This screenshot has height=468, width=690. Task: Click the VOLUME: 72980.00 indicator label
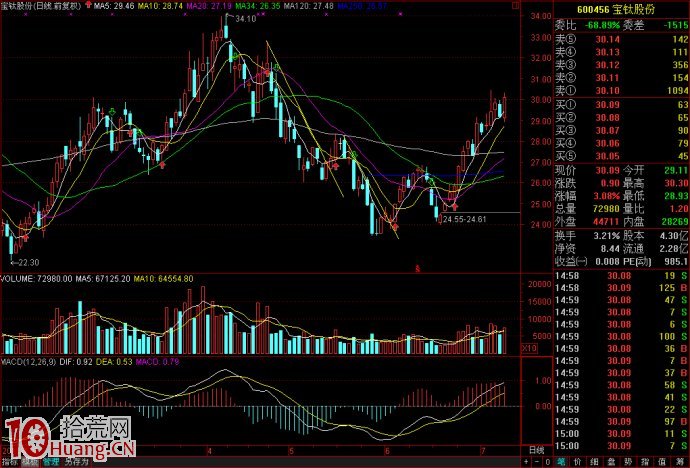37,279
